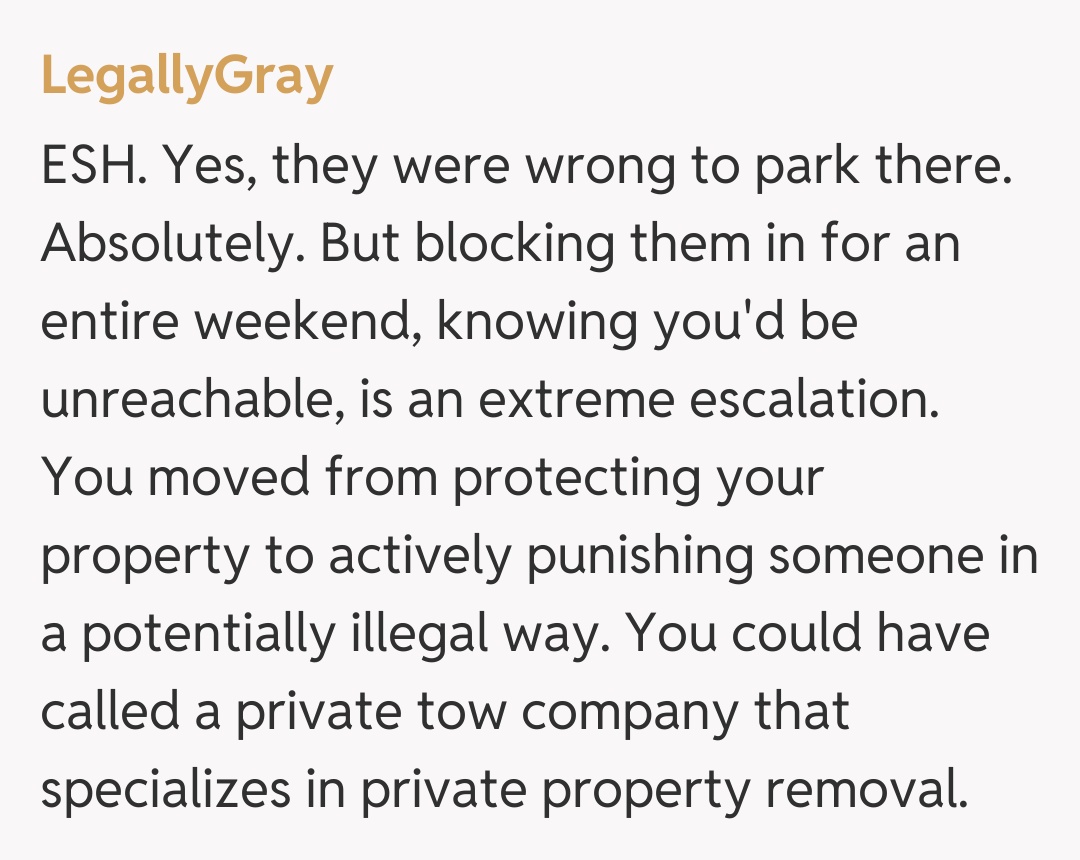The height and width of the screenshot is (860, 1080).
Task: Click the word Absolutely in the comment
Action: coord(168,244)
